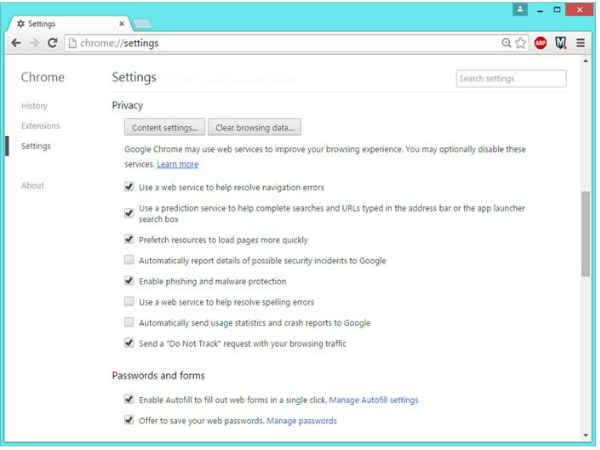Close the Settings tab
Image resolution: width=600 pixels, height=450 pixels.
(122, 24)
